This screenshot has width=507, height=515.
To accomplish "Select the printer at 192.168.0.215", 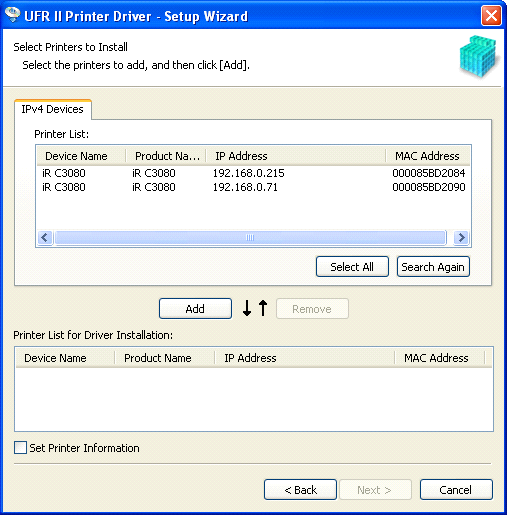I will 253,173.
